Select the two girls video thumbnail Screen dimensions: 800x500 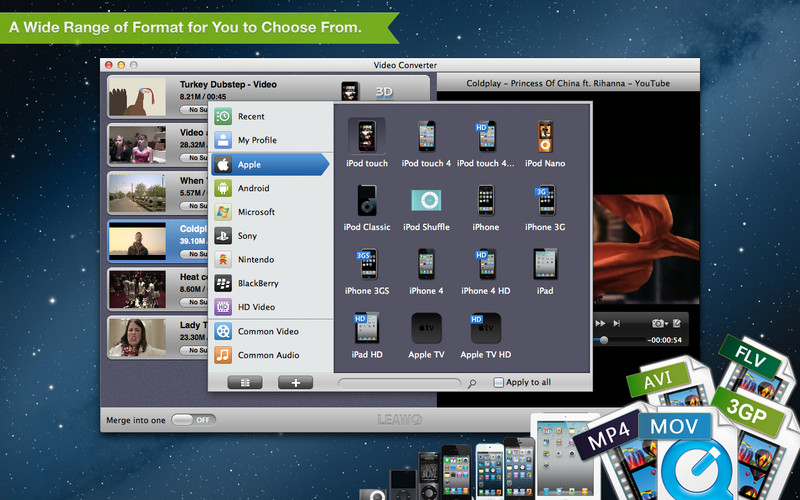click(137, 144)
